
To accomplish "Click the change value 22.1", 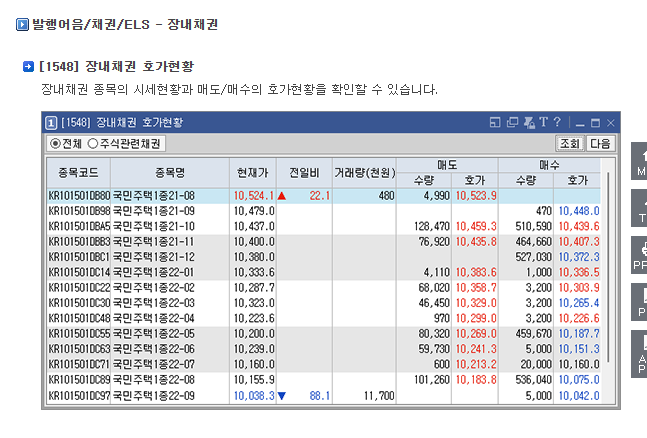I will click(320, 196).
